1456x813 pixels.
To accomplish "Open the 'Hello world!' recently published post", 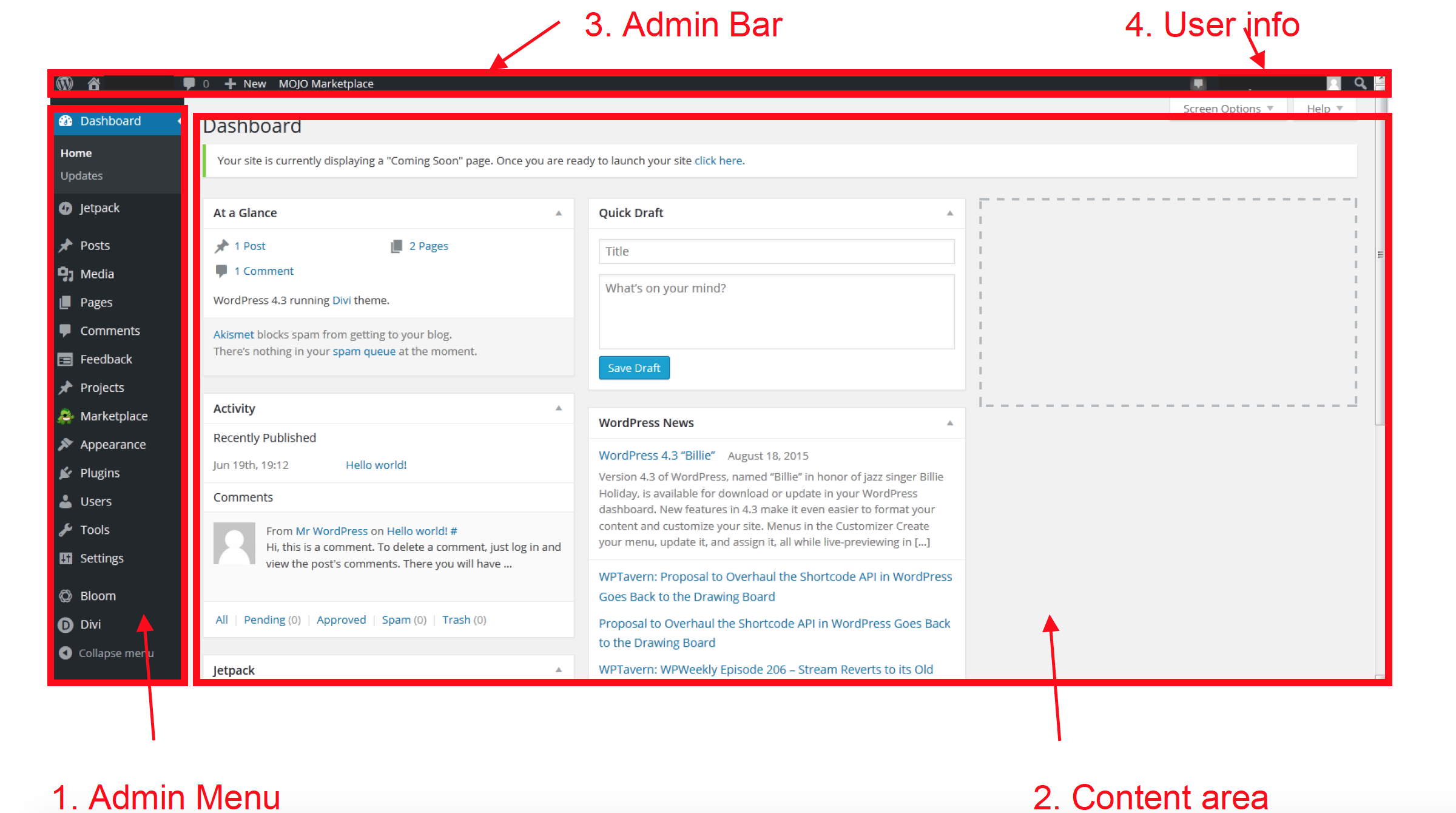I will click(376, 465).
